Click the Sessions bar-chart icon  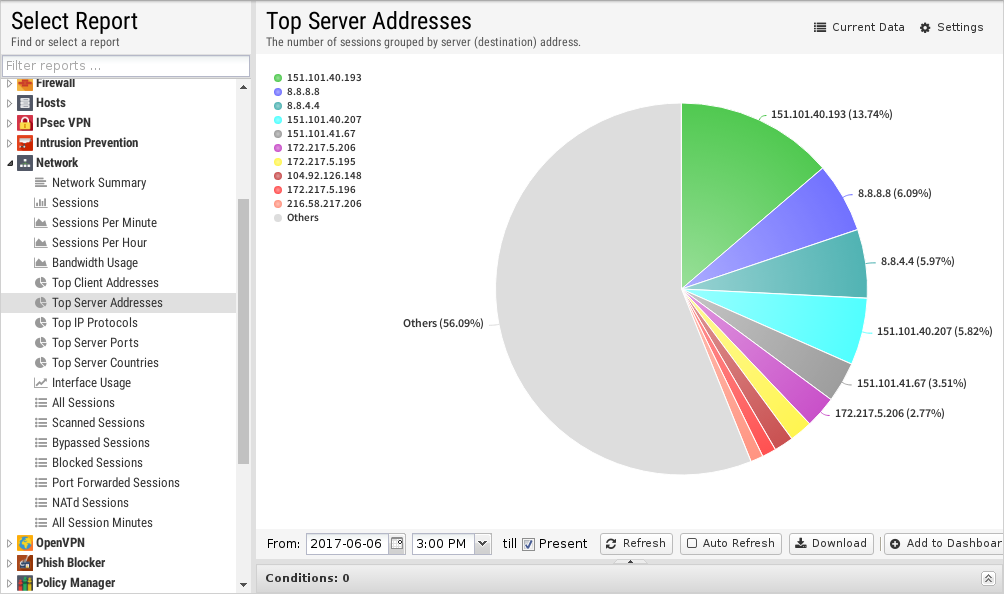click(x=40, y=203)
